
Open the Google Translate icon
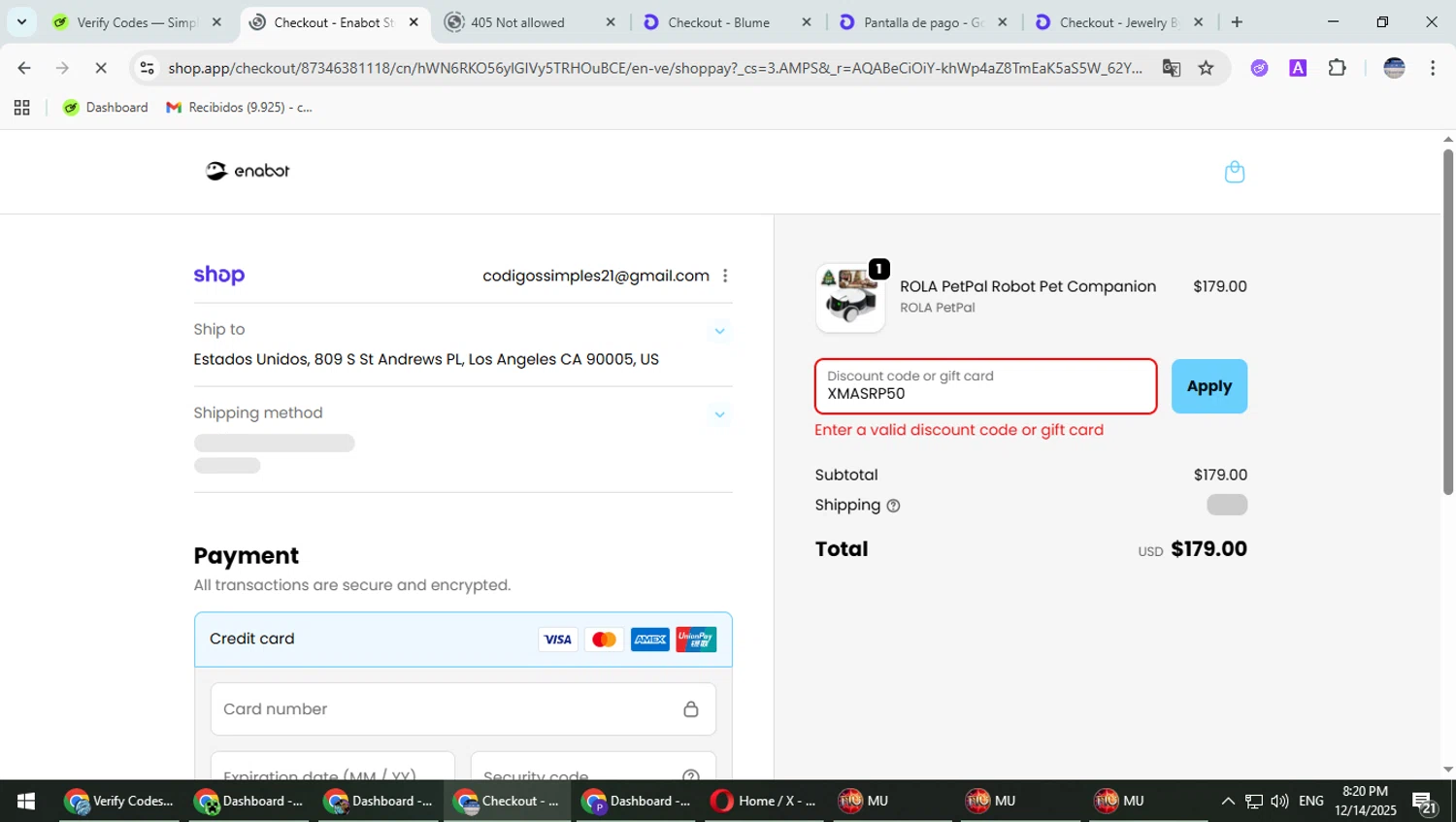point(1172,68)
